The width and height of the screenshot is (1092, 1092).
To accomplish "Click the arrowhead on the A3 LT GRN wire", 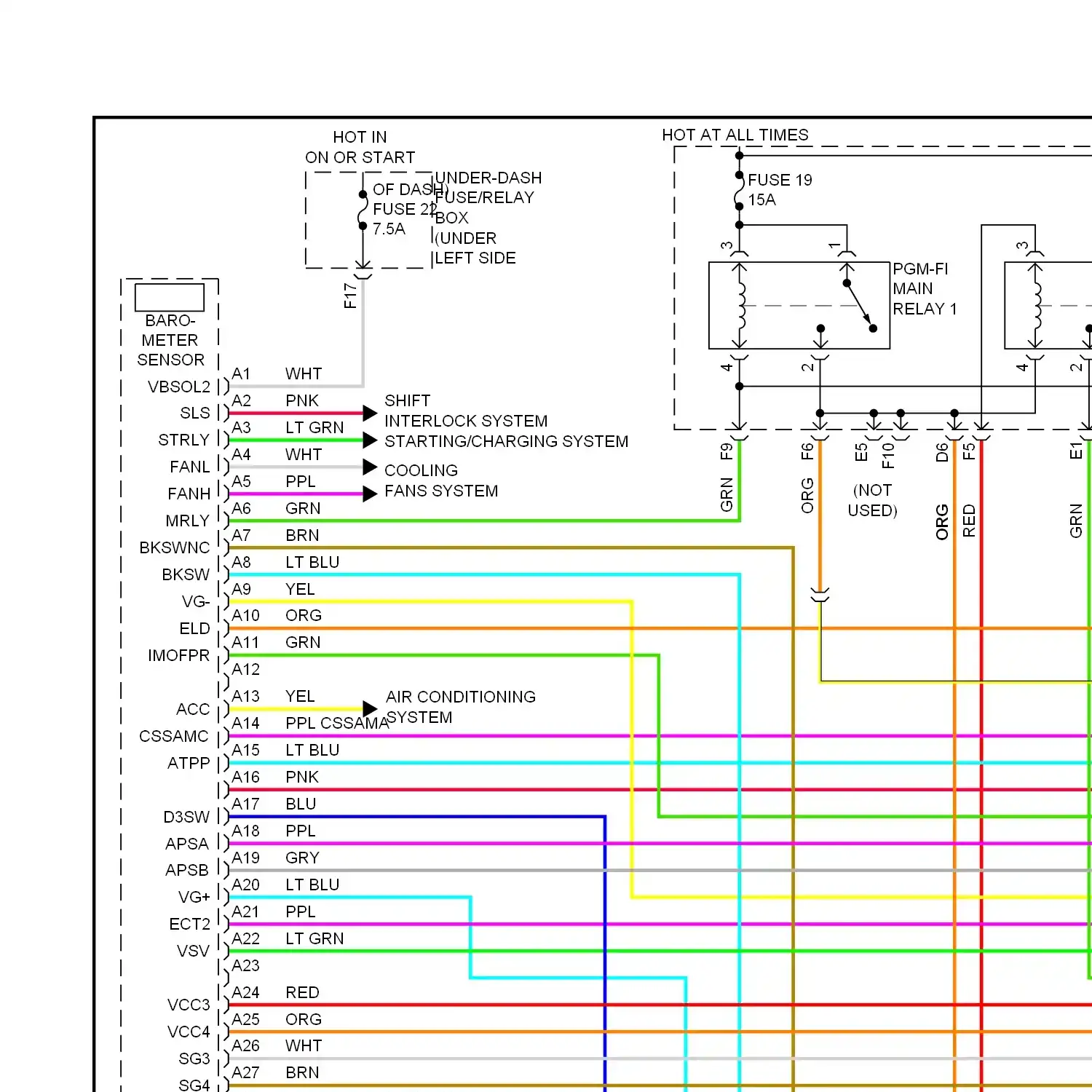I will (370, 440).
